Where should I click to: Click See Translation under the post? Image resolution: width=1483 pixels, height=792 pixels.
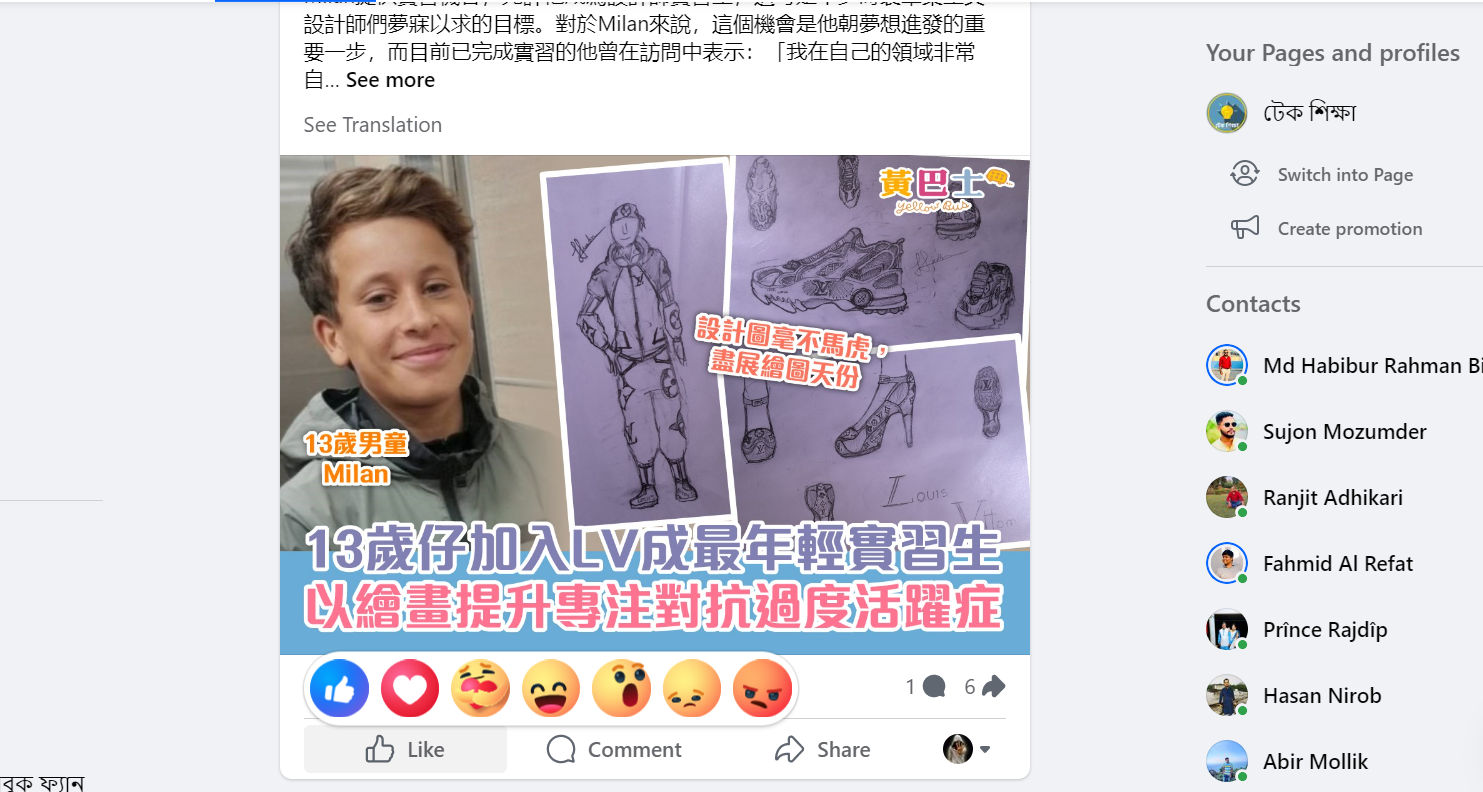click(373, 125)
